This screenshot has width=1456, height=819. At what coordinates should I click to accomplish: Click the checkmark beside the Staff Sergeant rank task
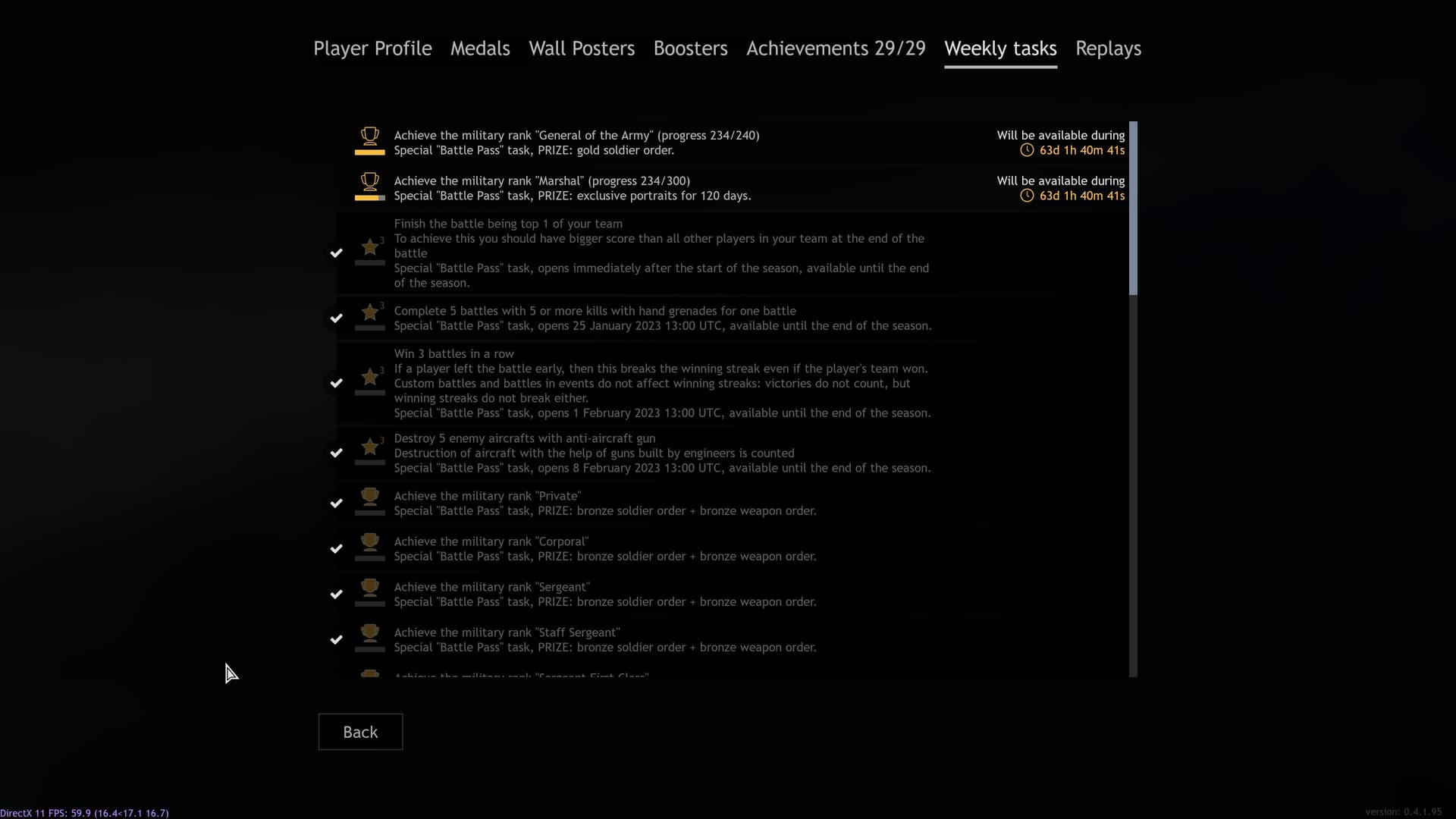337,640
